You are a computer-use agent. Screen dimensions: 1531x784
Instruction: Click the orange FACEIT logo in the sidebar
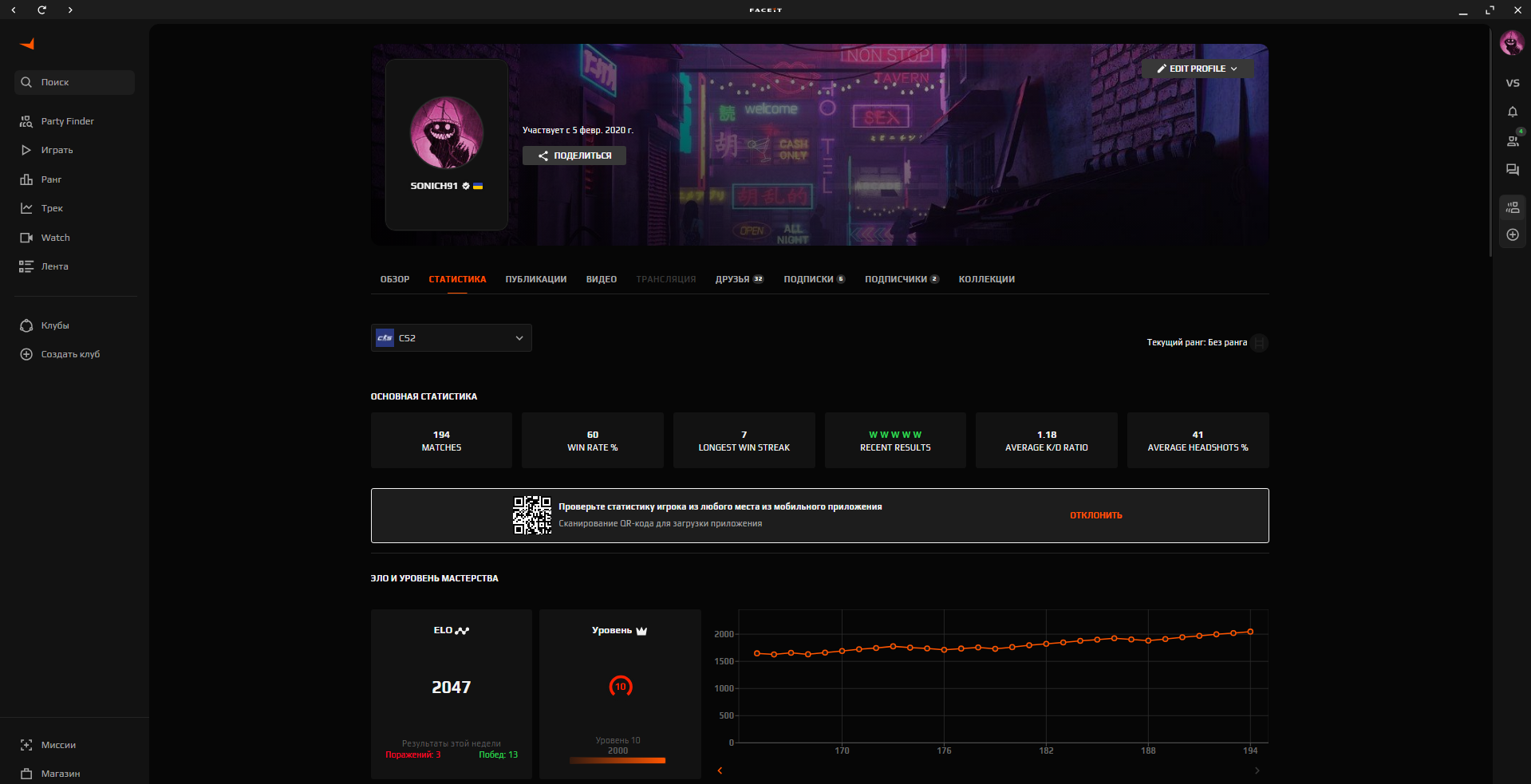point(28,44)
